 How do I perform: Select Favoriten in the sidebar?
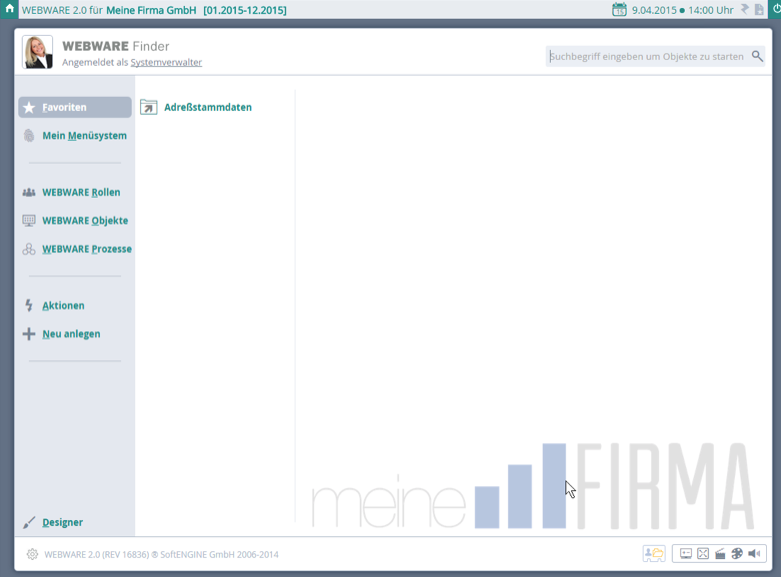(x=75, y=107)
